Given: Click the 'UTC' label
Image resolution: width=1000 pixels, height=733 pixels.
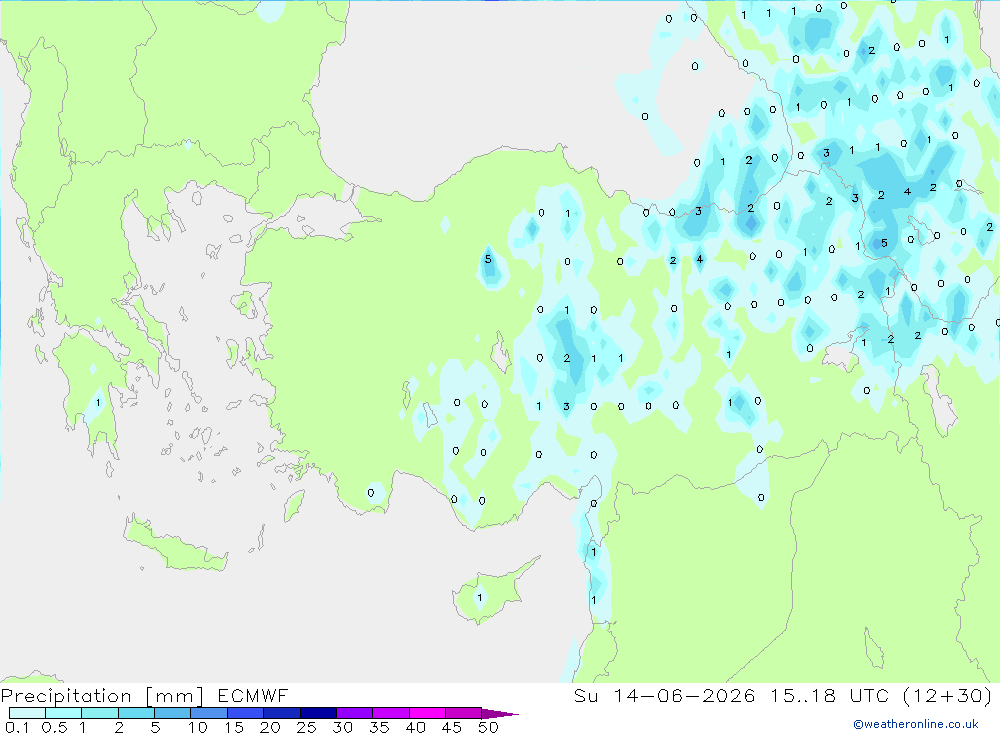Looking at the screenshot, I should pos(869,695).
